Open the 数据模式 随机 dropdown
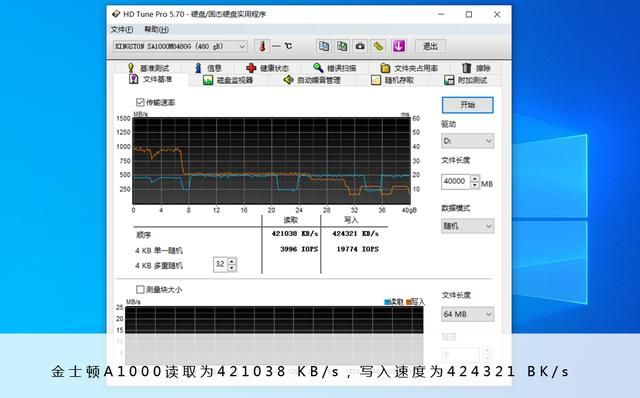The height and width of the screenshot is (398, 640). 467,226
